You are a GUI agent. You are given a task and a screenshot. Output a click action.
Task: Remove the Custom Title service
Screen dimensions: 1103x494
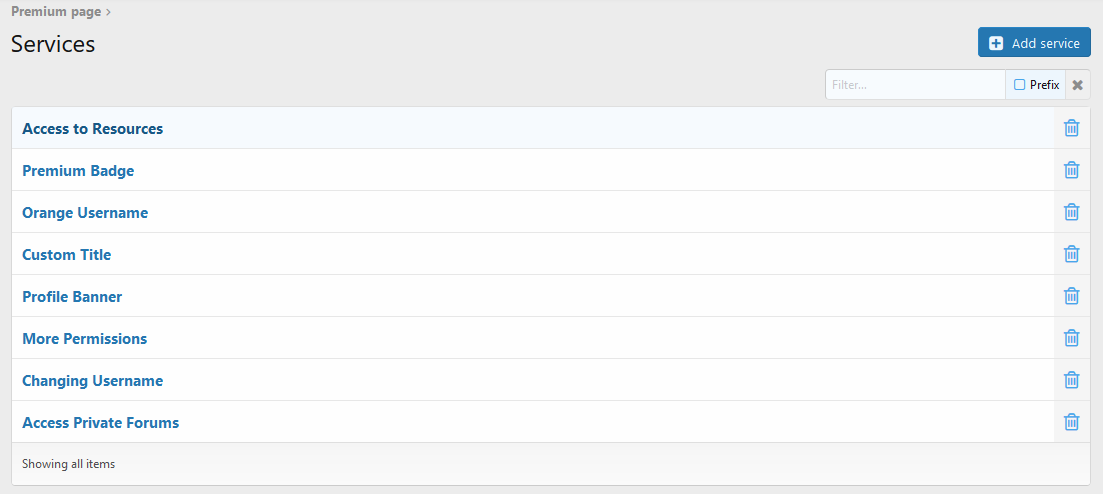tap(1071, 254)
